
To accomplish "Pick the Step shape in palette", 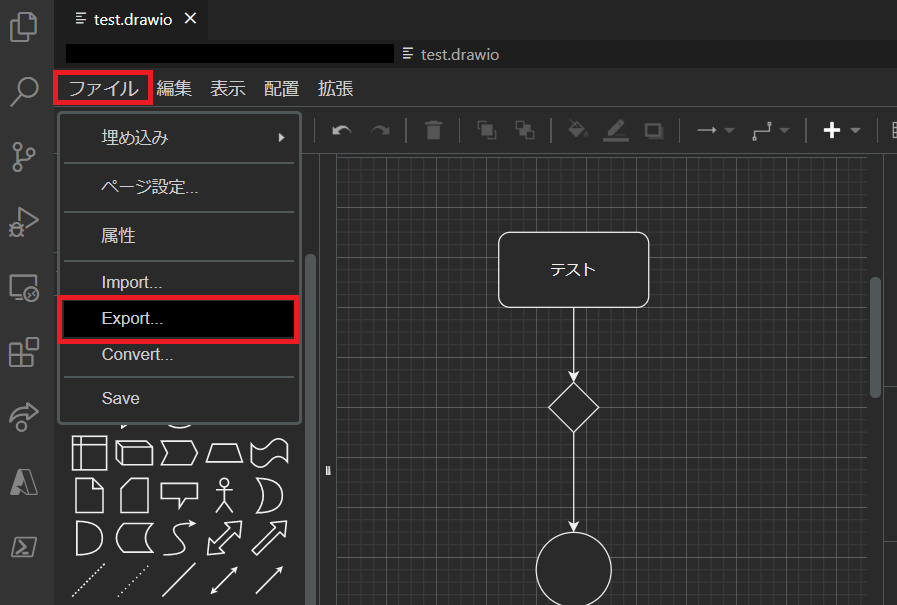I will click(x=179, y=453).
